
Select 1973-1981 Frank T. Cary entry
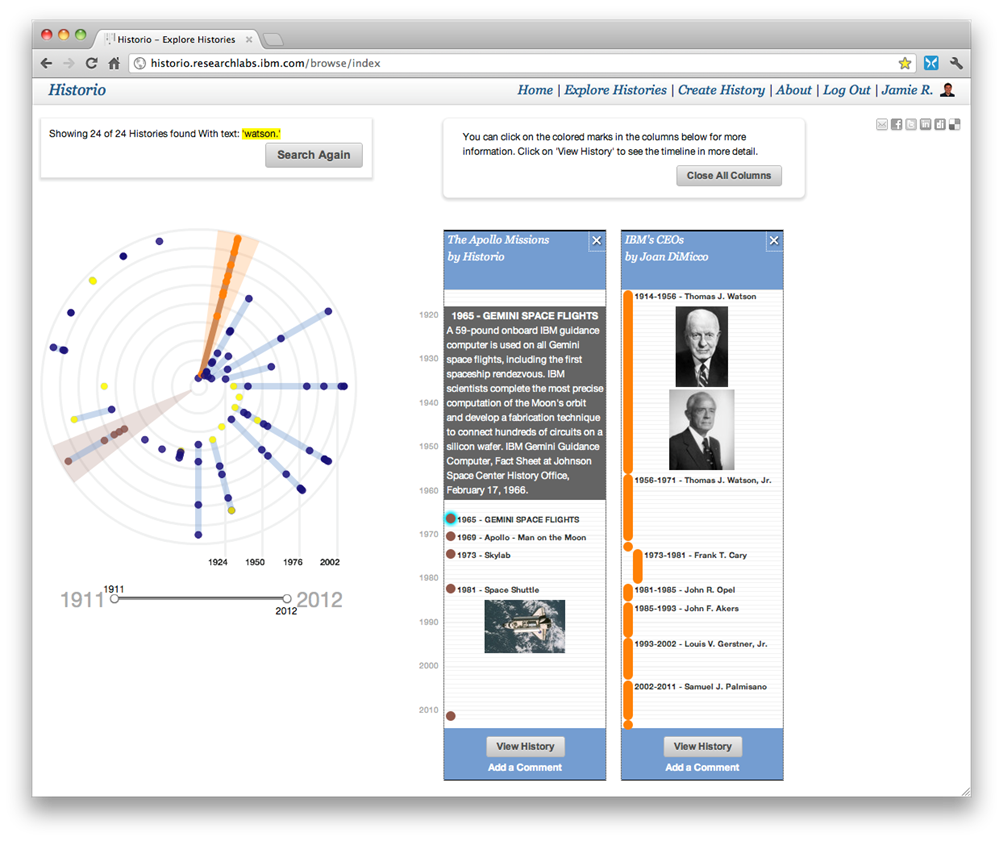pos(695,555)
